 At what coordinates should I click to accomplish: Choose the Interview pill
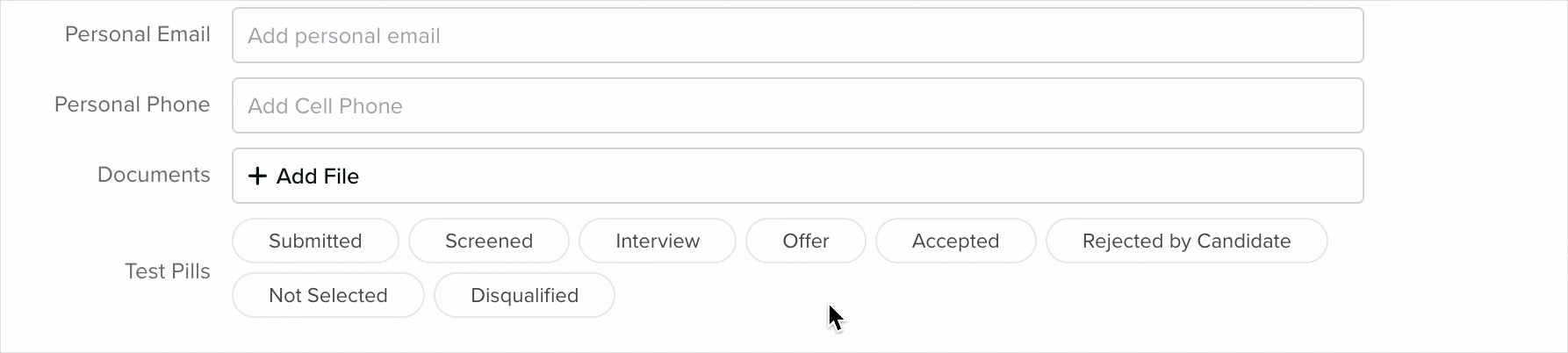(x=658, y=241)
